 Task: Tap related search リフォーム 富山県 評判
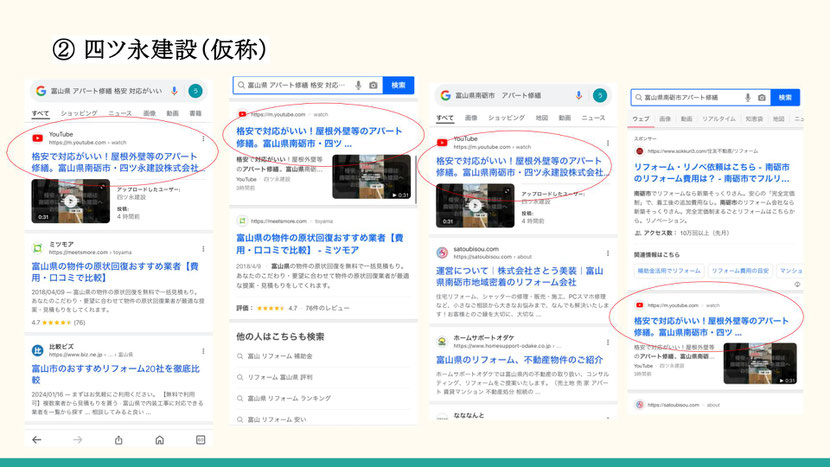280,378
